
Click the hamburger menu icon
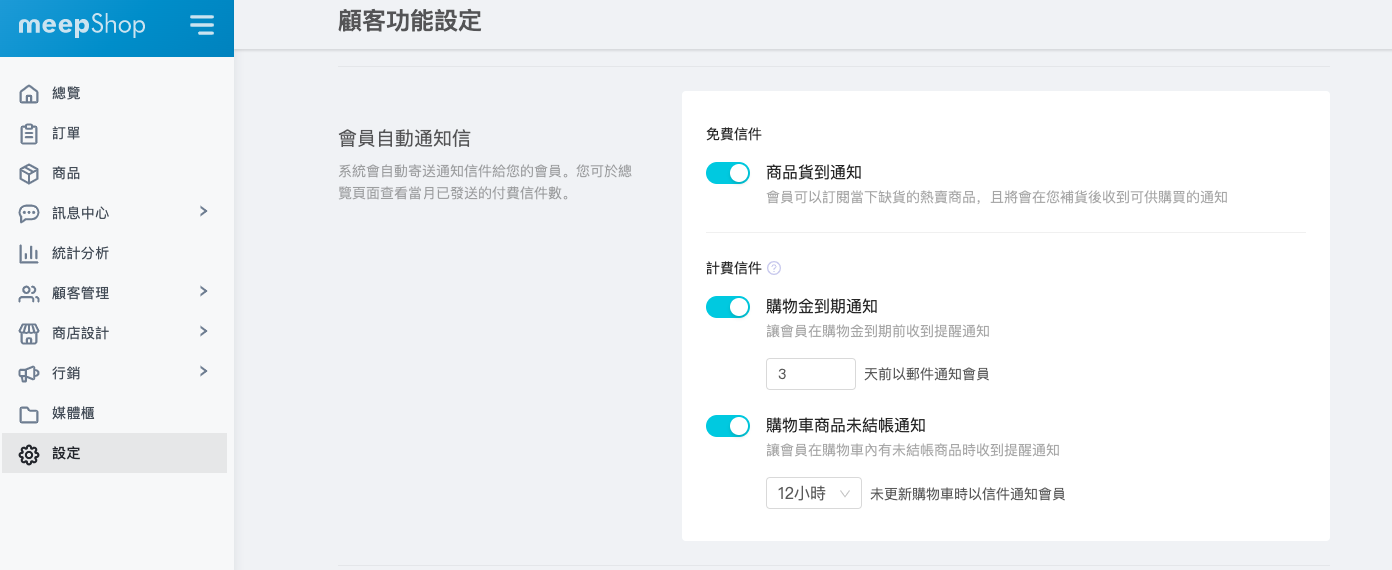(202, 25)
